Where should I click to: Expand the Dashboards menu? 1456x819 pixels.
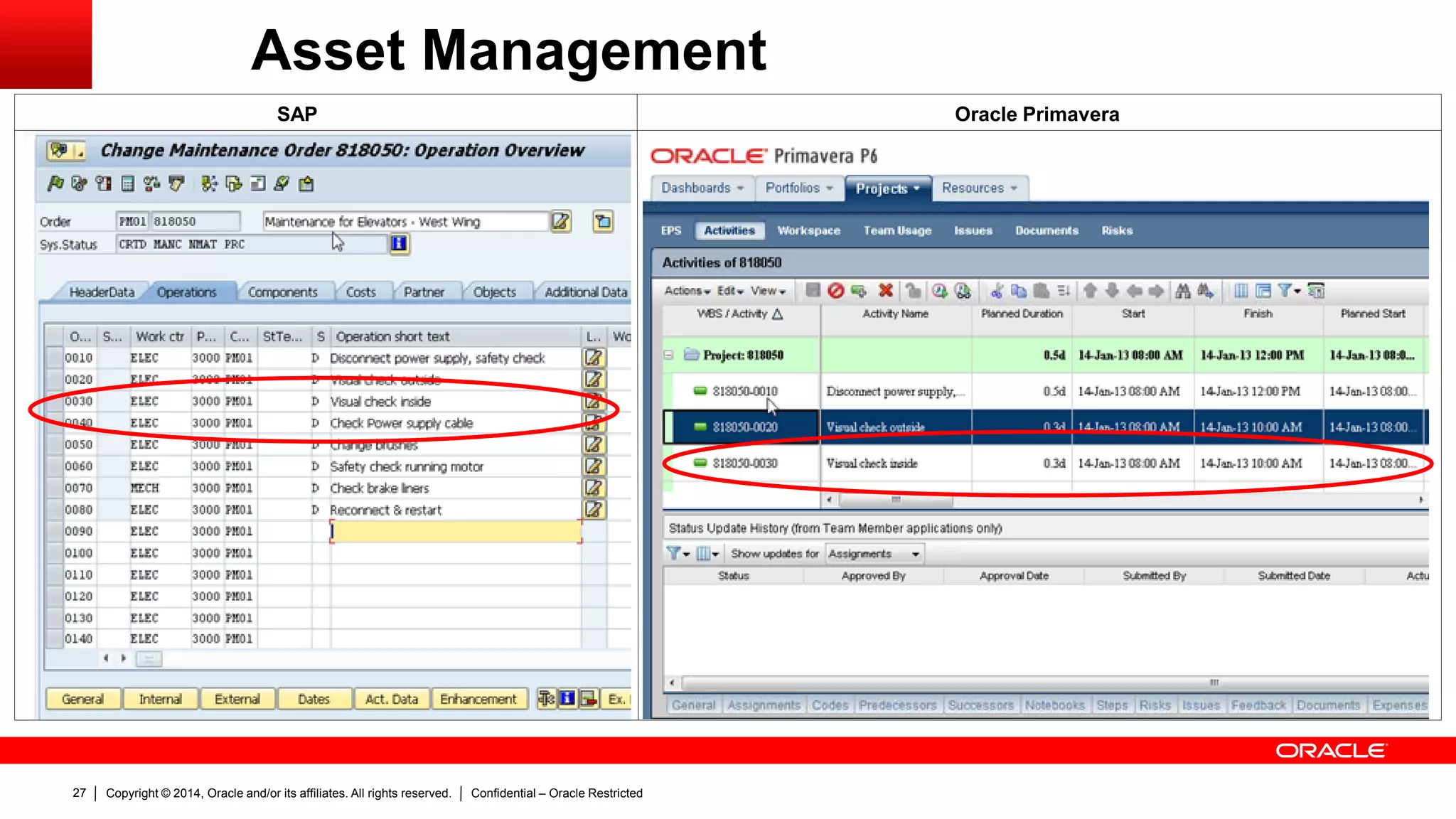tap(702, 188)
